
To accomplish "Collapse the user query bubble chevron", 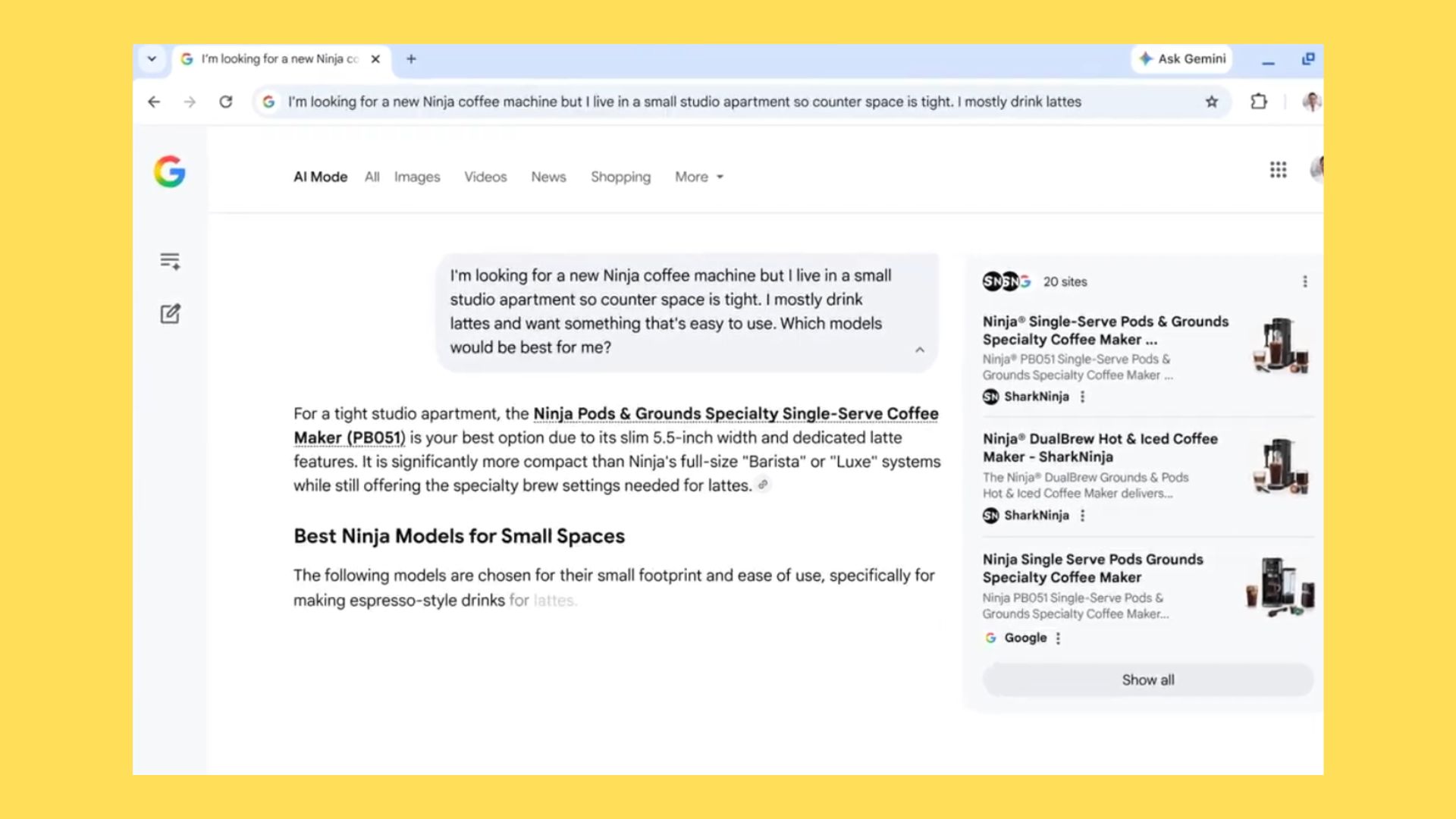I will pyautogui.click(x=919, y=350).
